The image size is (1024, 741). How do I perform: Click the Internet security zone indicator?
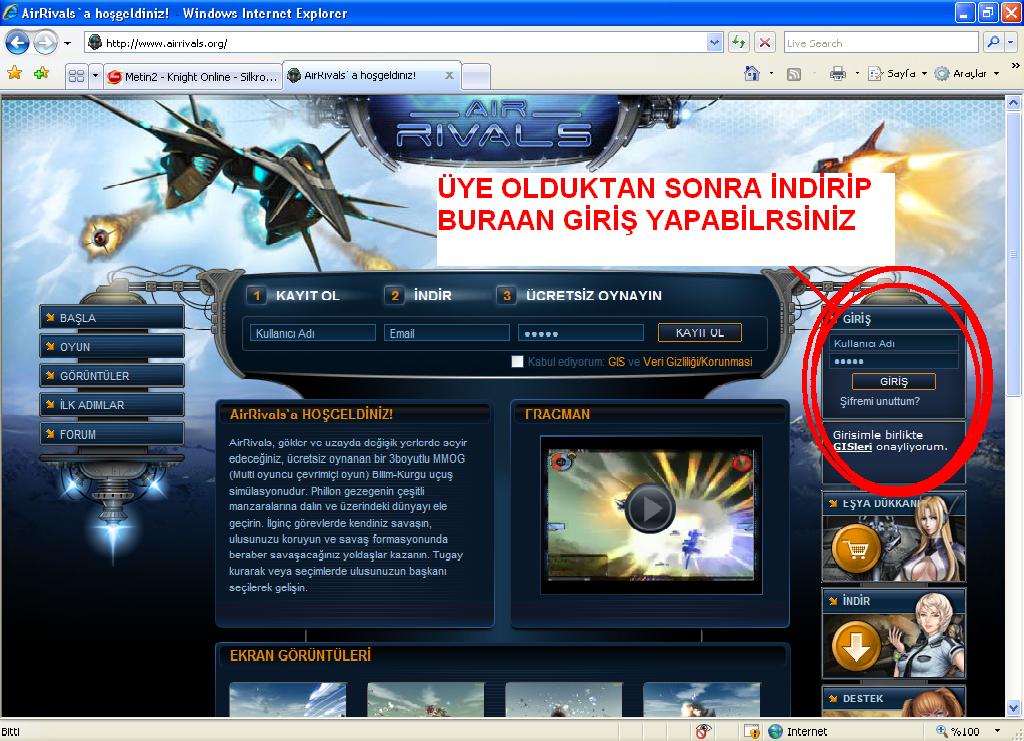[x=797, y=731]
